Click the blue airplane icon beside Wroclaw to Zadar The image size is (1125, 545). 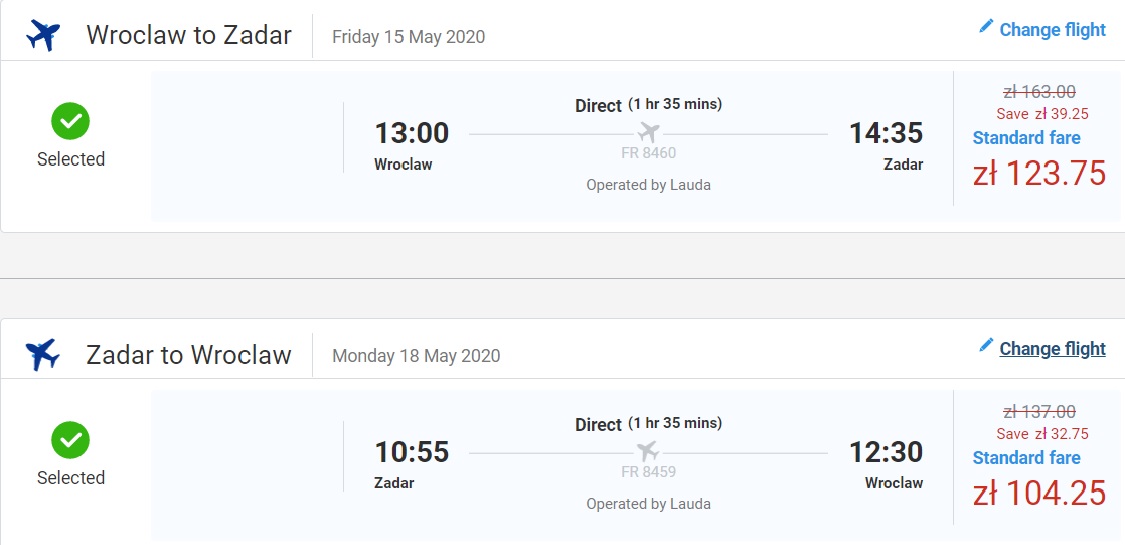click(x=43, y=35)
